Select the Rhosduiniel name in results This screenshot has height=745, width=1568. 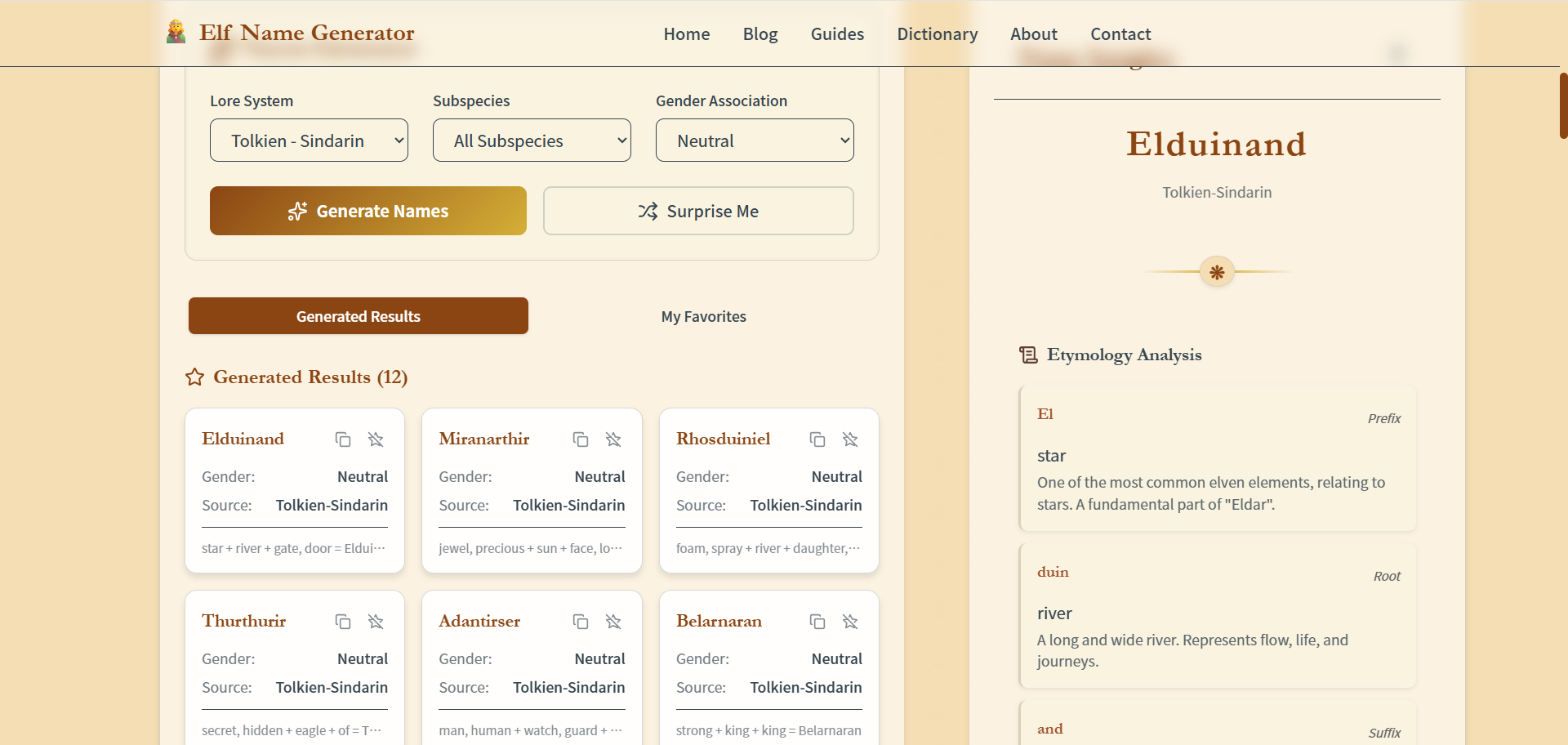(724, 439)
